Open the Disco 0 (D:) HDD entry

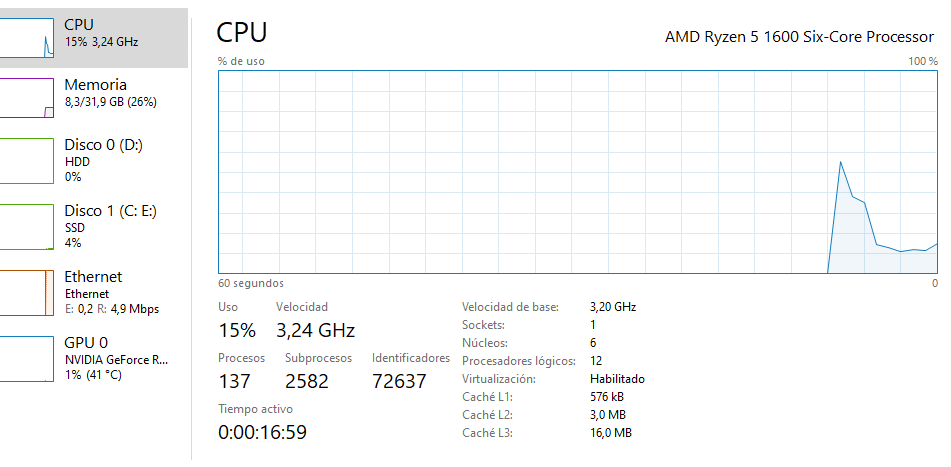tap(94, 161)
